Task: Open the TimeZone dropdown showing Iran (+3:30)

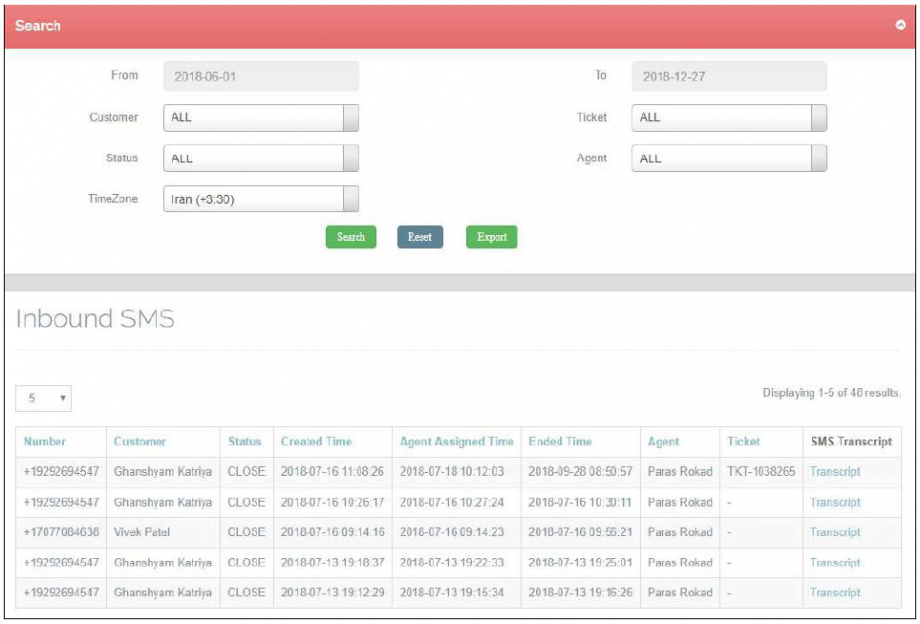Action: click(x=260, y=198)
